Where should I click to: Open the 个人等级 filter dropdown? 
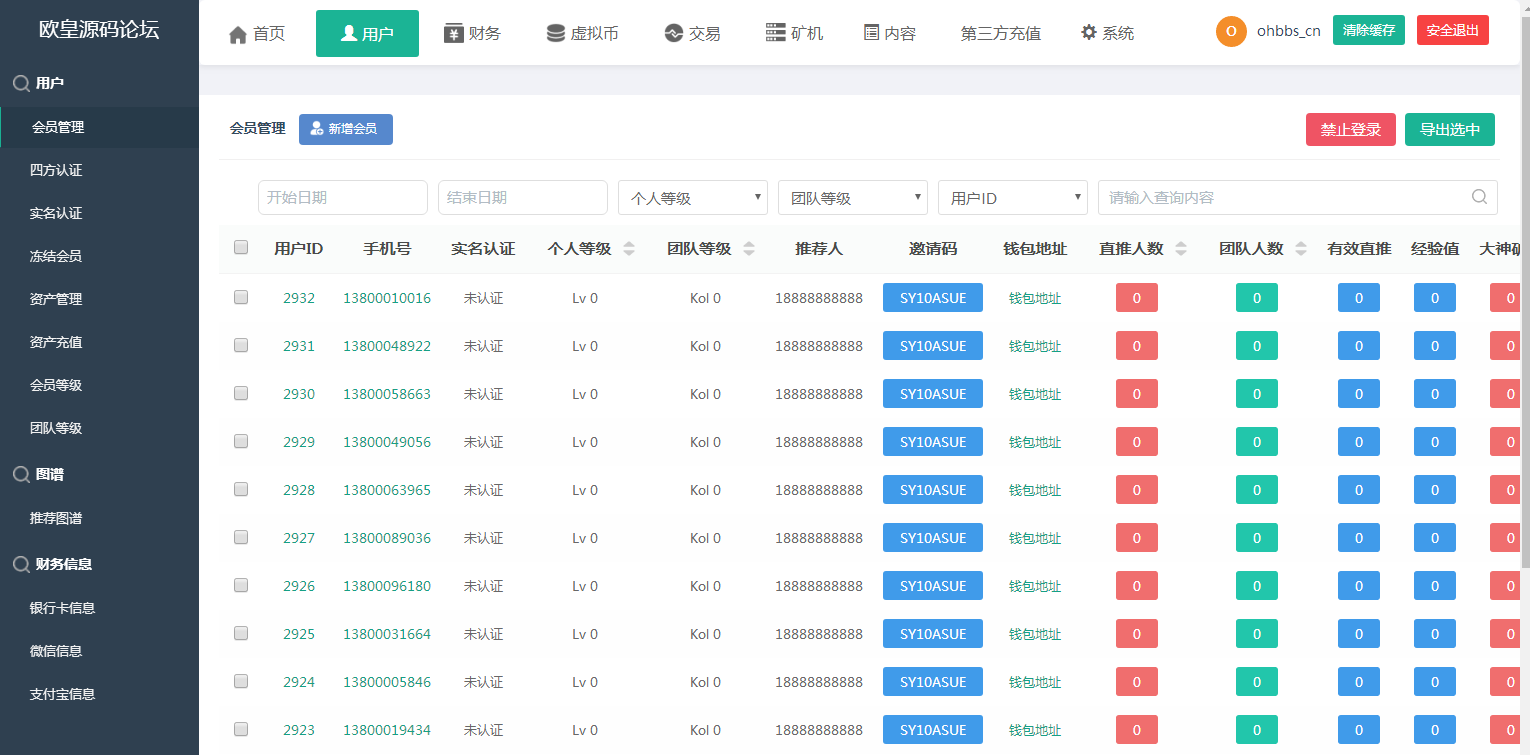692,198
